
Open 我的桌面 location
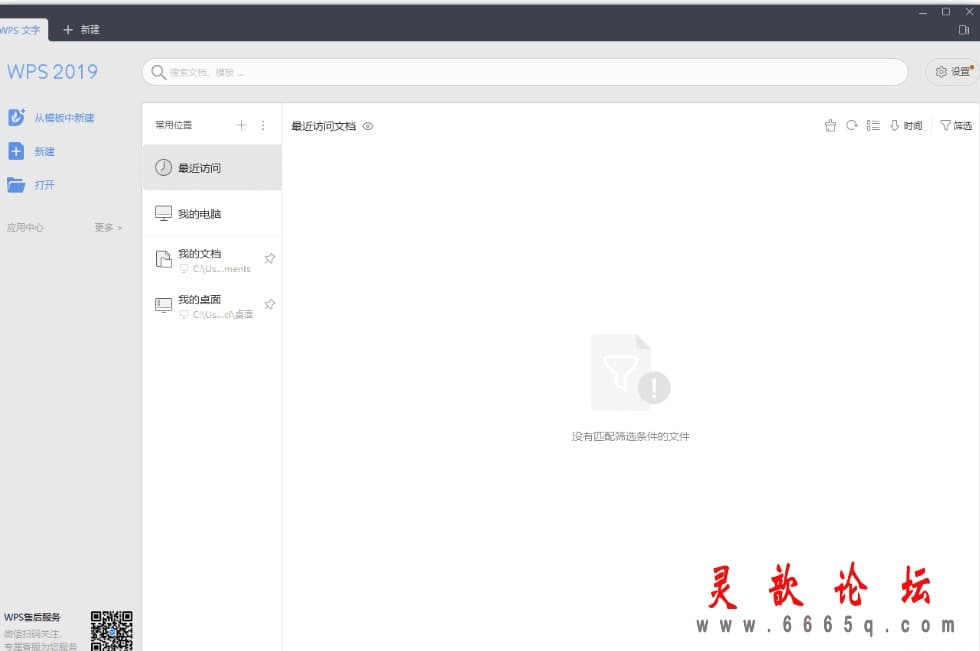point(212,305)
